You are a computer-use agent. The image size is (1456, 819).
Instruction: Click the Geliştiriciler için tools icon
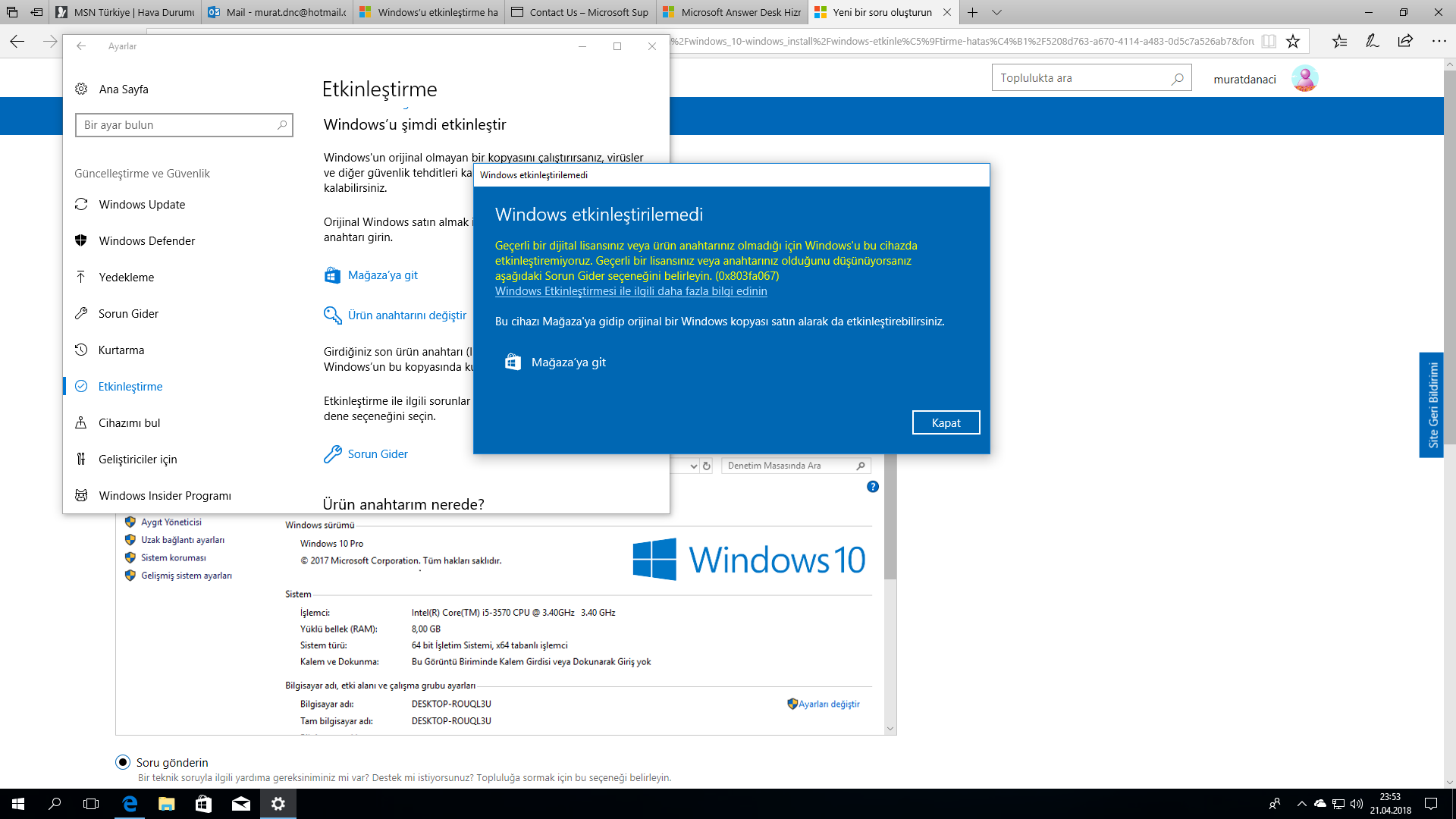point(81,459)
